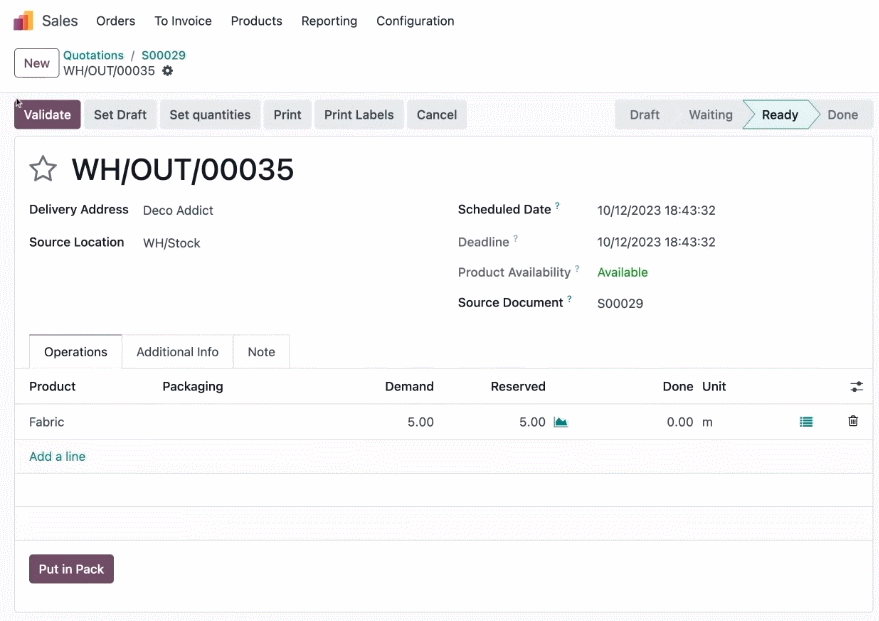Viewport: 879px width, 621px height.
Task: Click the Done quantity 0.00 cell
Action: 679,421
